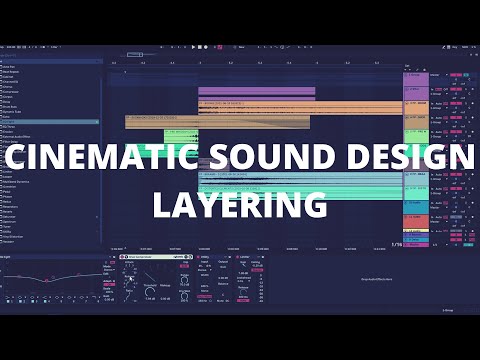Viewport: 480px width, 360px height.
Task: Select the magenta Master track header
Action: [x=417, y=245]
